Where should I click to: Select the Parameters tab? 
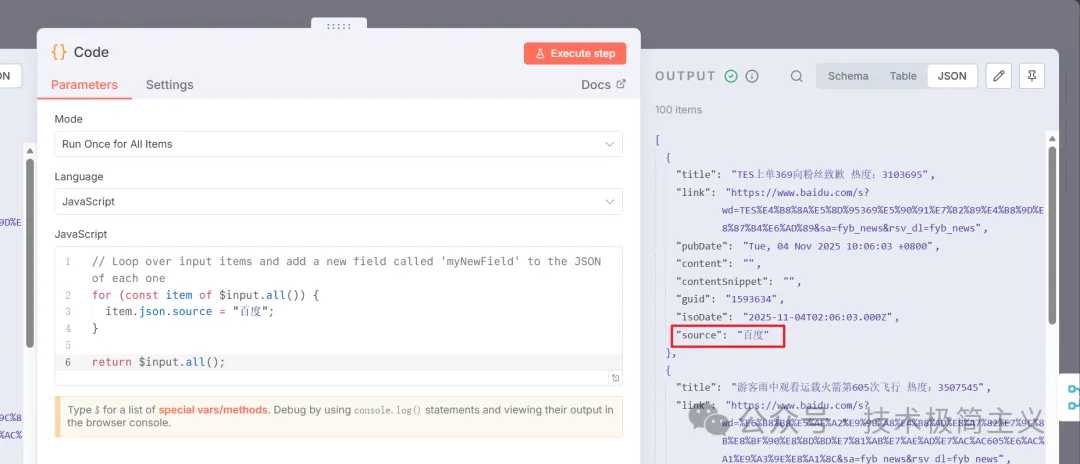coord(84,85)
